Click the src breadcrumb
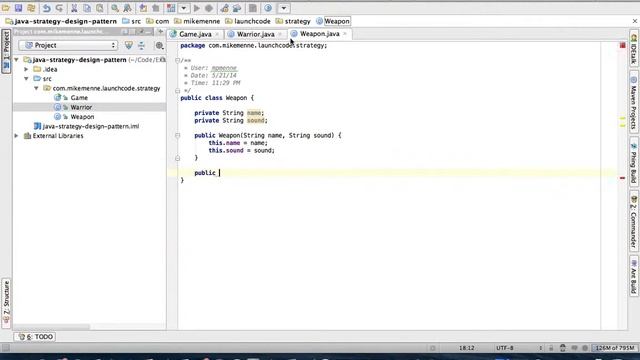The image size is (640, 360). 131,21
